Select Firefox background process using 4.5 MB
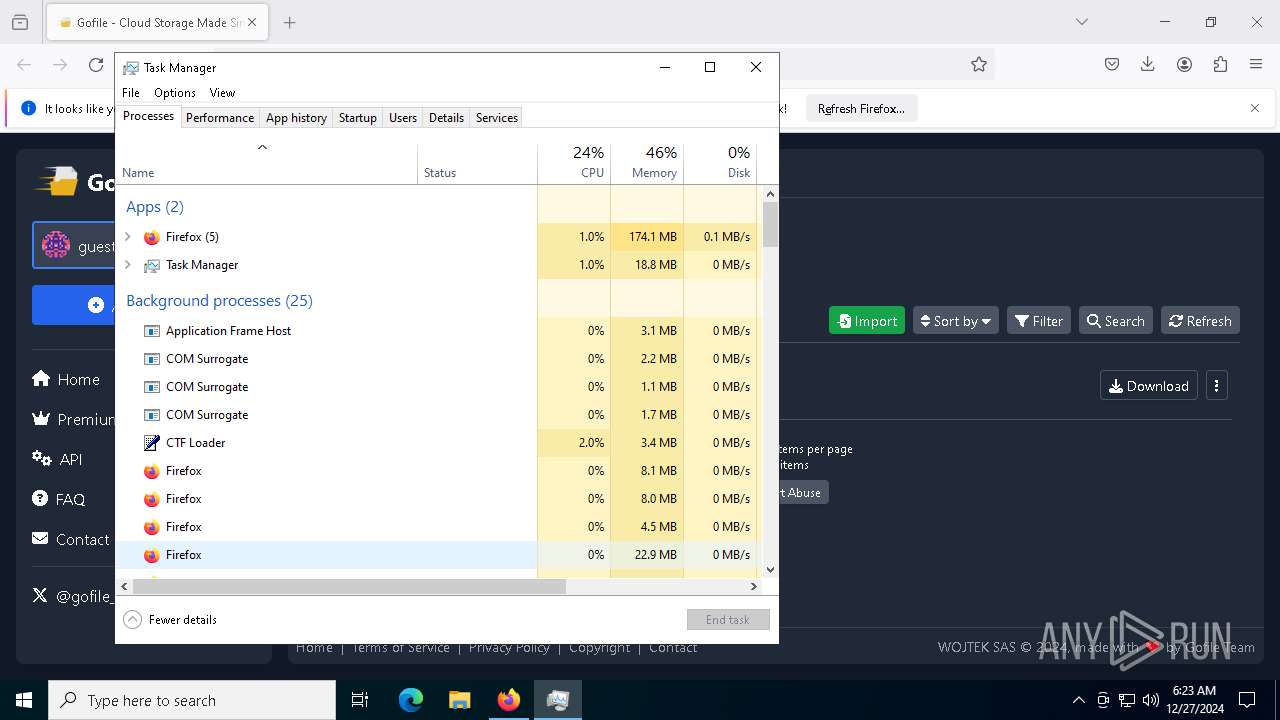 [x=436, y=527]
